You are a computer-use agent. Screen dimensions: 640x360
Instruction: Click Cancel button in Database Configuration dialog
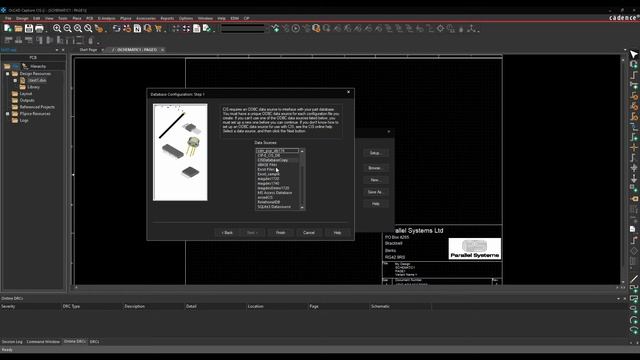(309, 233)
